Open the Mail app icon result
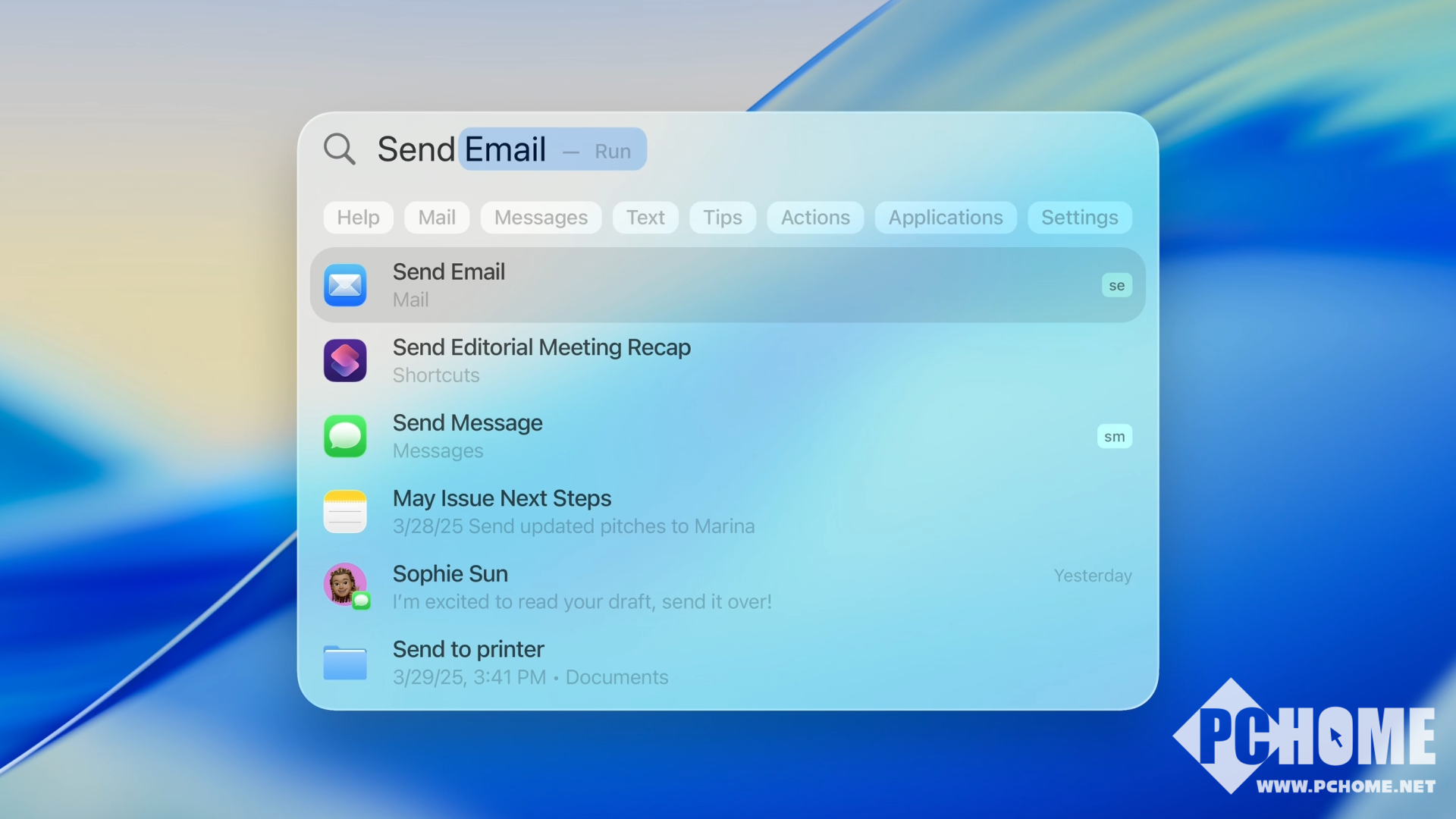The image size is (1456, 819). point(345,285)
